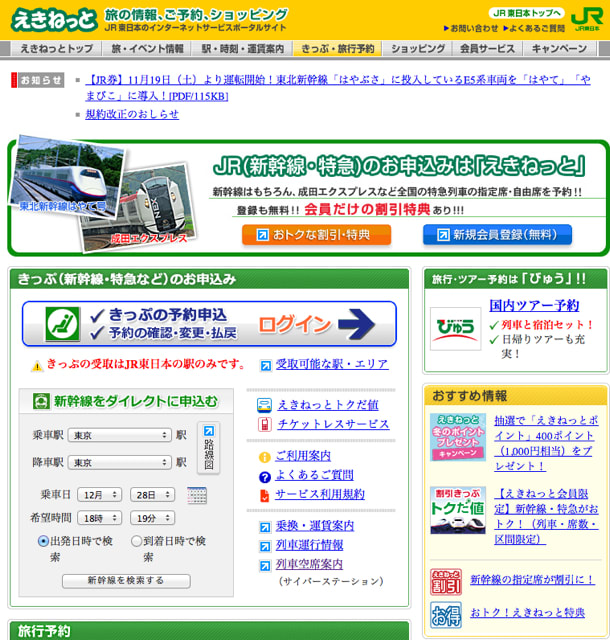Click the 乗換・運賃案内 external link icon
Image resolution: width=610 pixels, height=640 pixels.
pos(265,527)
